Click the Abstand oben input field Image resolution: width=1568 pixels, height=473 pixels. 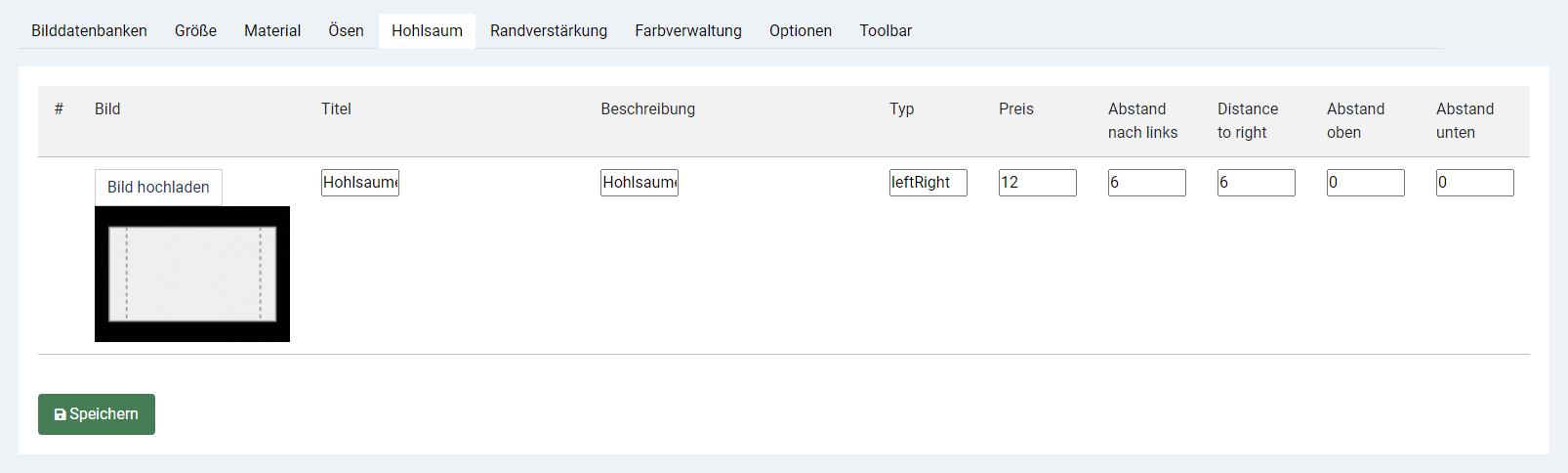[1366, 183]
